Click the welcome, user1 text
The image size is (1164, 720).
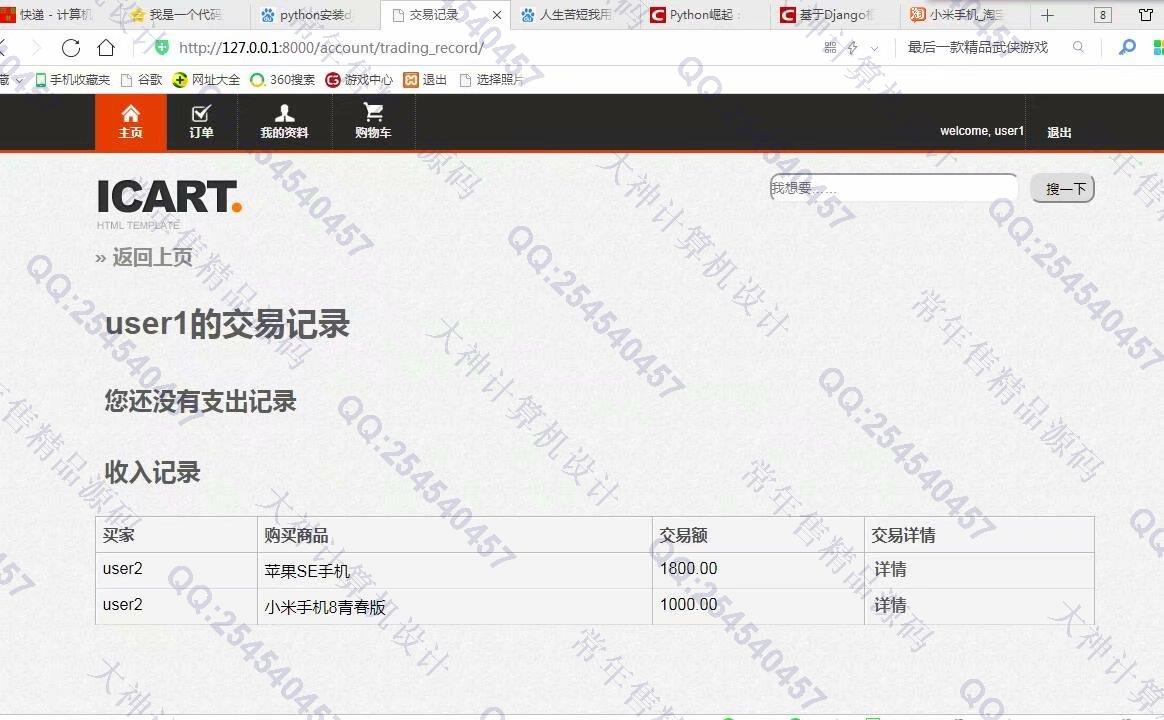point(981,131)
